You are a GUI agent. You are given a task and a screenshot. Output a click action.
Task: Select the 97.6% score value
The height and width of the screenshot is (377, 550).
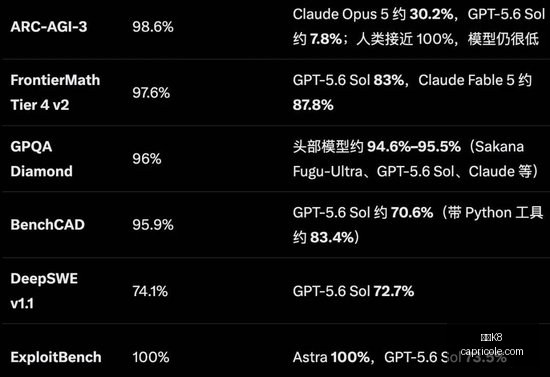151,93
